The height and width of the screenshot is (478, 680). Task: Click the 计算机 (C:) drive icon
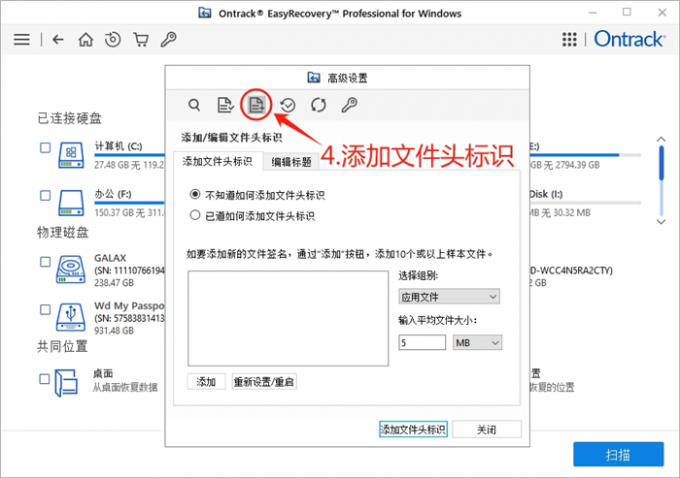coord(71,155)
